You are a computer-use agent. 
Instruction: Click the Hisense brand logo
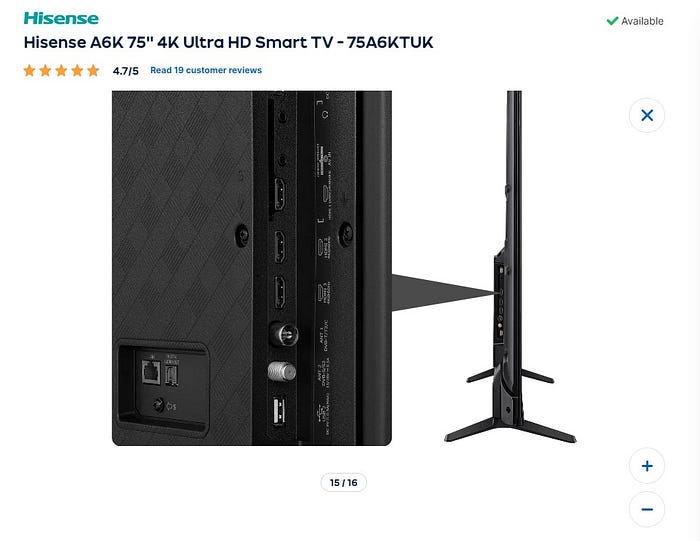61,18
